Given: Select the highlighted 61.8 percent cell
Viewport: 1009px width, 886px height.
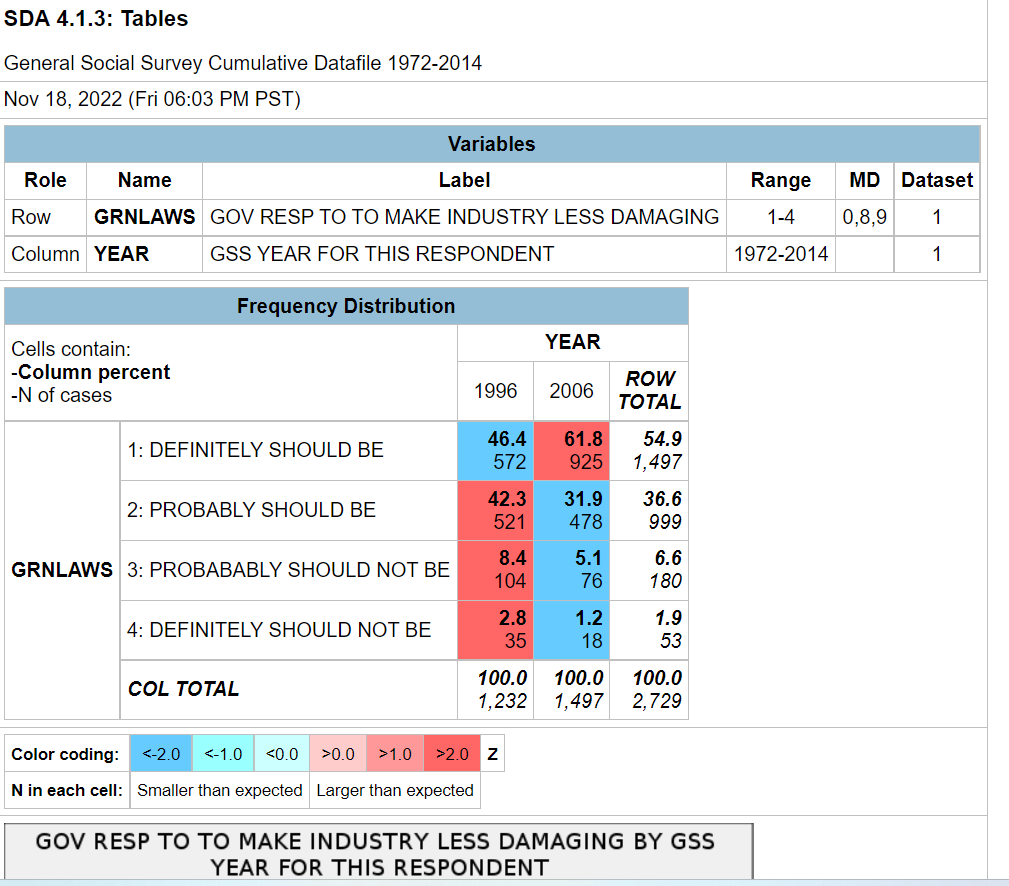Looking at the screenshot, I should [571, 450].
